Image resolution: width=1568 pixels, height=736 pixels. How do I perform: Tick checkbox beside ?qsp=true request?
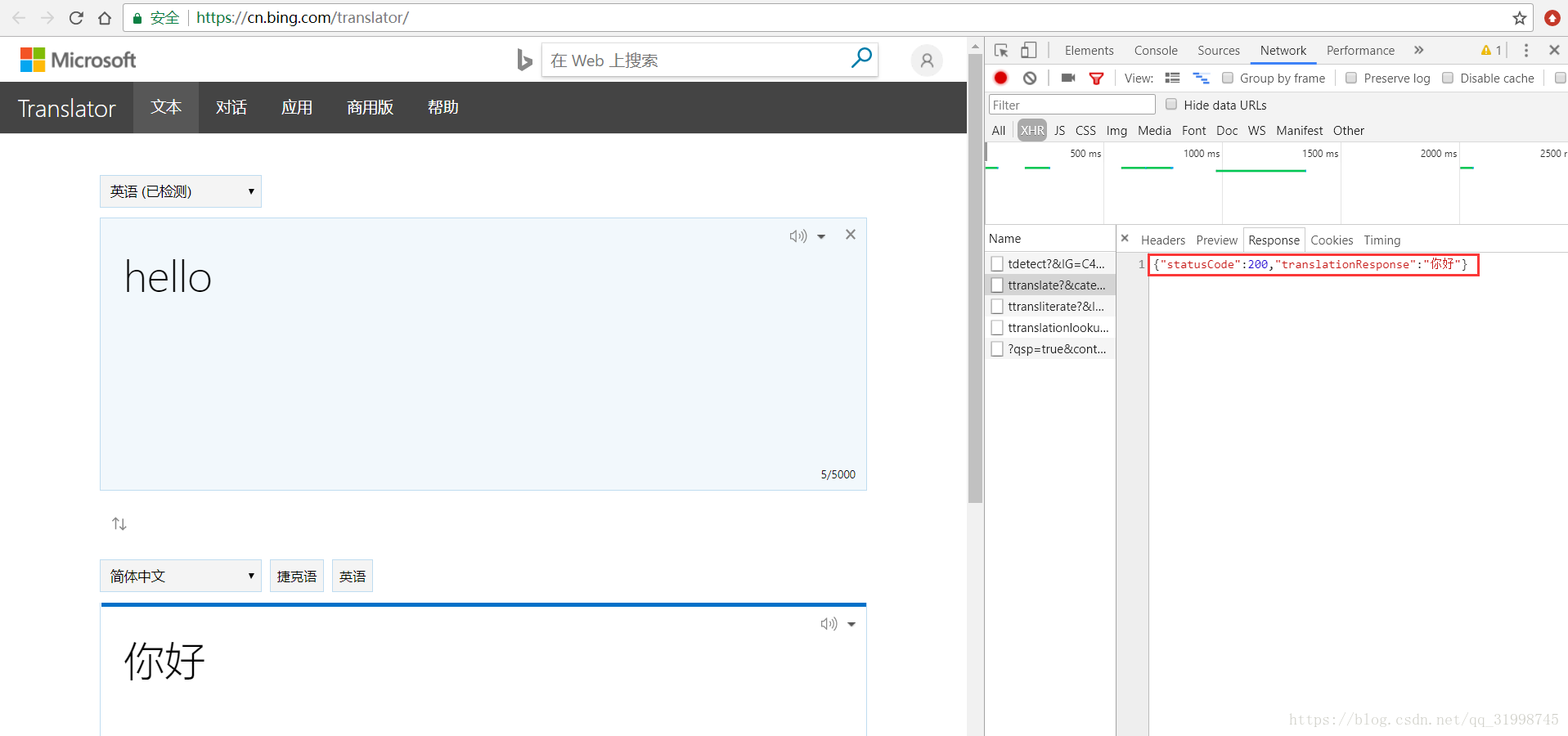pyautogui.click(x=997, y=348)
